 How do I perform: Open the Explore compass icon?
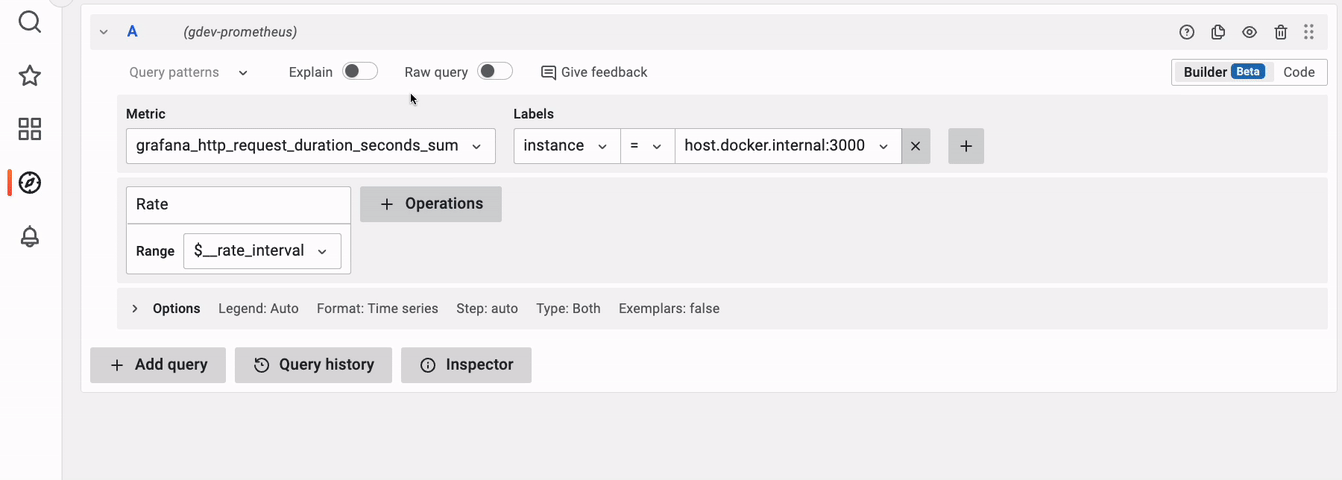(x=30, y=183)
